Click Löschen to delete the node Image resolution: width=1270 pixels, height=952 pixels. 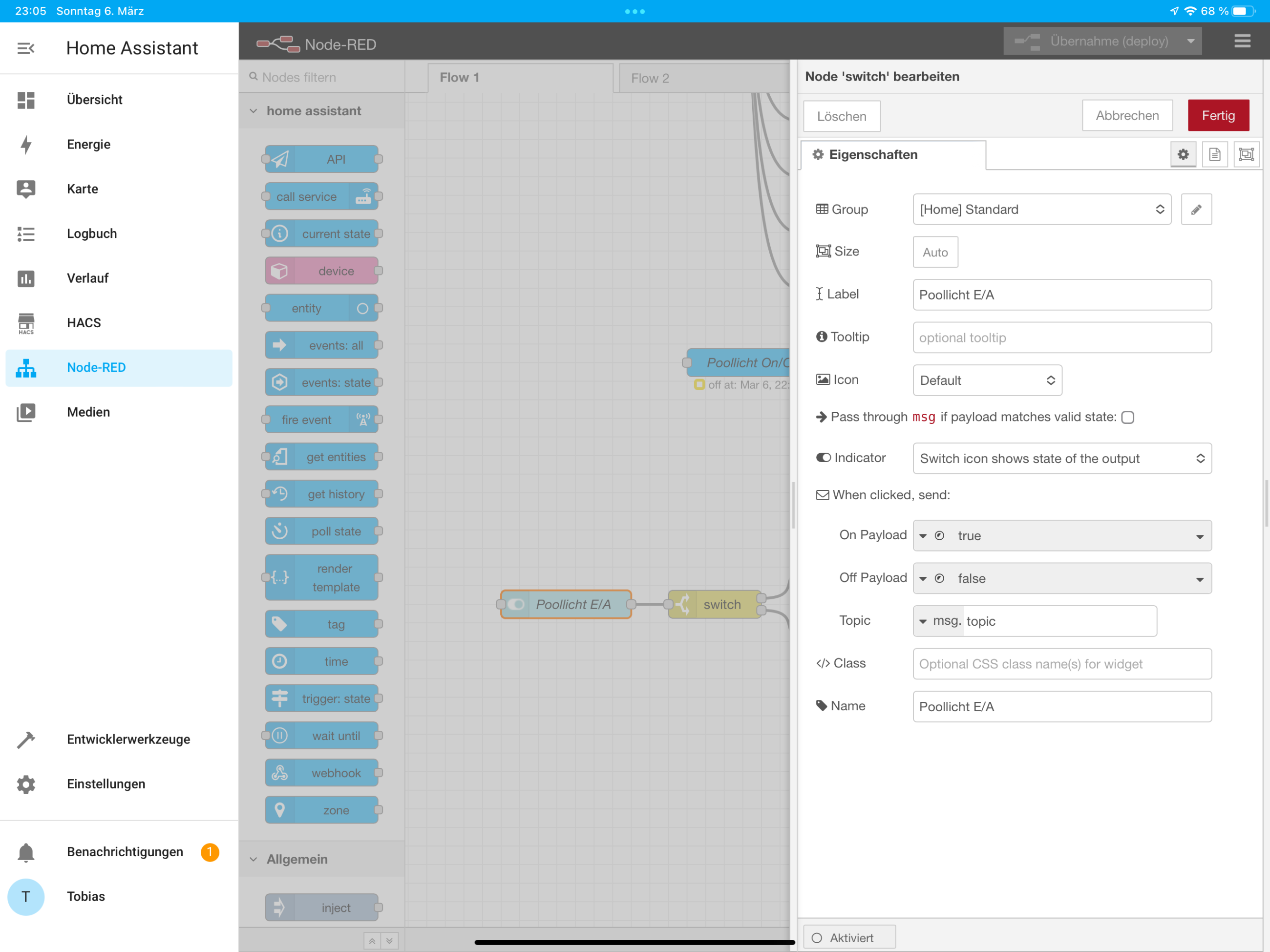click(x=842, y=117)
